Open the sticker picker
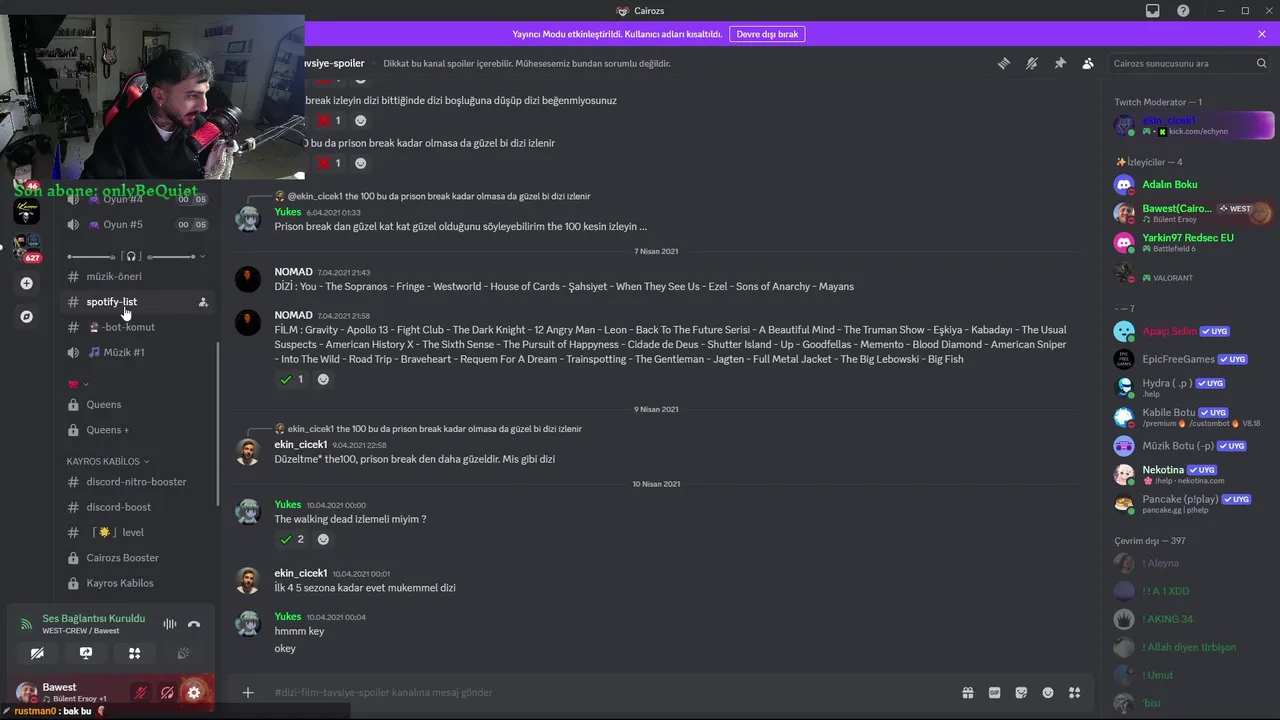The height and width of the screenshot is (720, 1280). (1021, 692)
